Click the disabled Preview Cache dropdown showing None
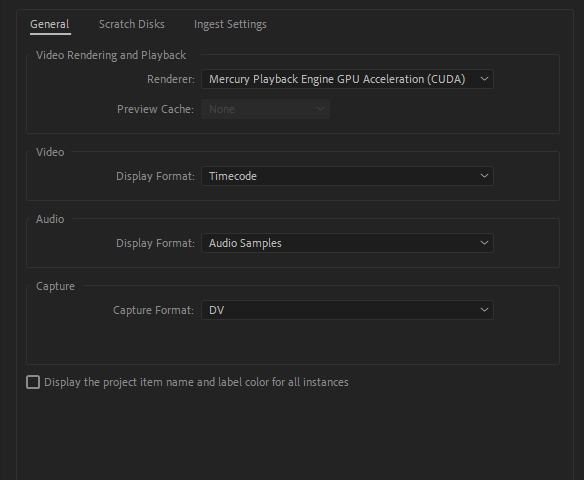Viewport: 584px width, 480px height. 265,109
